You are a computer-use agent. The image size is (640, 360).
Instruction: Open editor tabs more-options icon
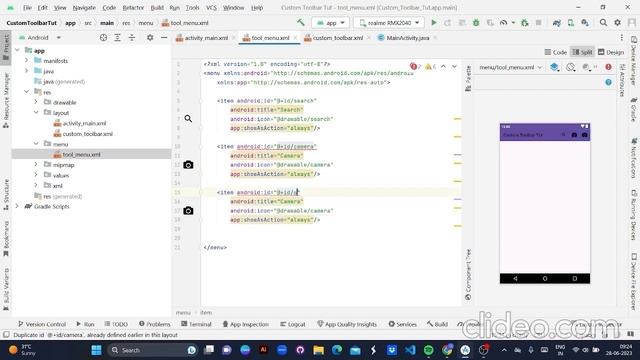click(622, 38)
